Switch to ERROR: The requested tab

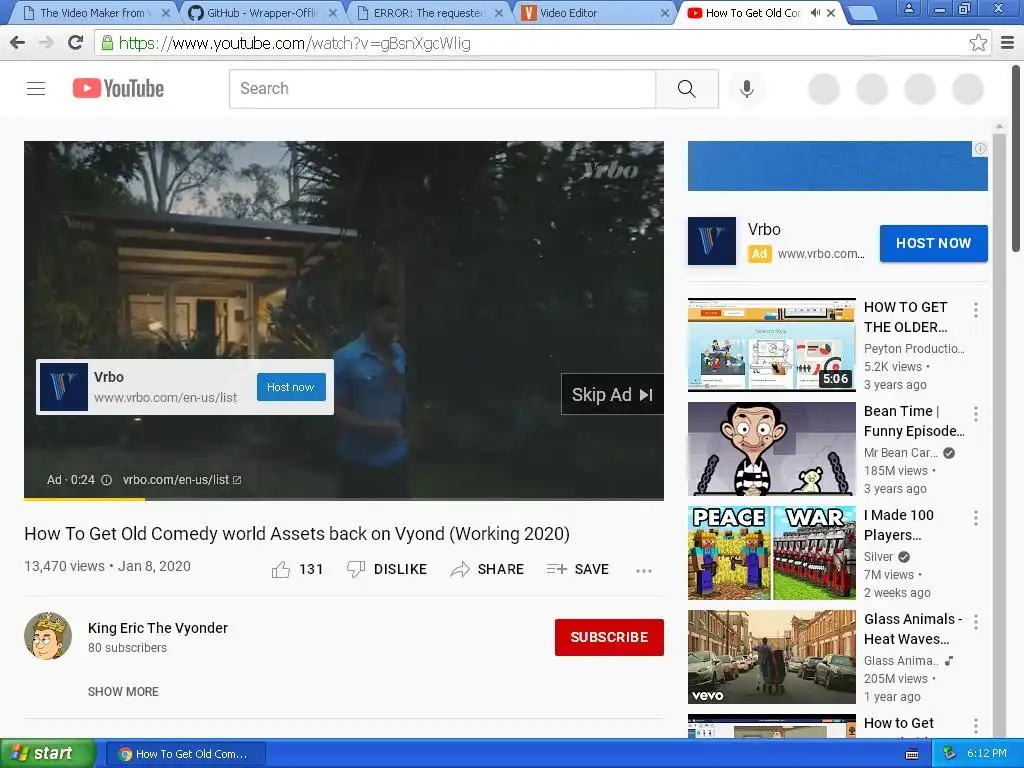[x=428, y=12]
